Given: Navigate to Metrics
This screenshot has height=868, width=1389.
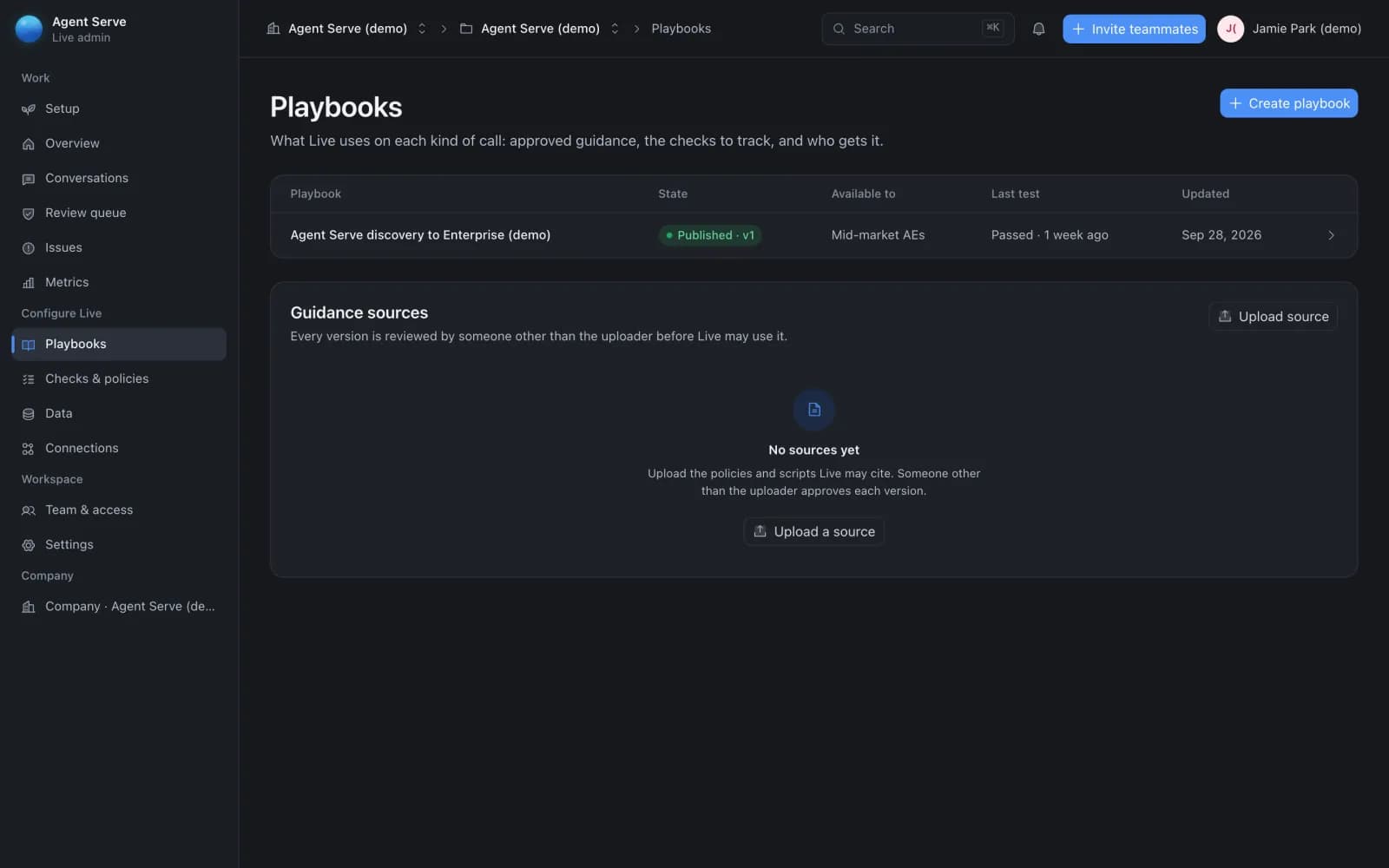Looking at the screenshot, I should (x=119, y=282).
